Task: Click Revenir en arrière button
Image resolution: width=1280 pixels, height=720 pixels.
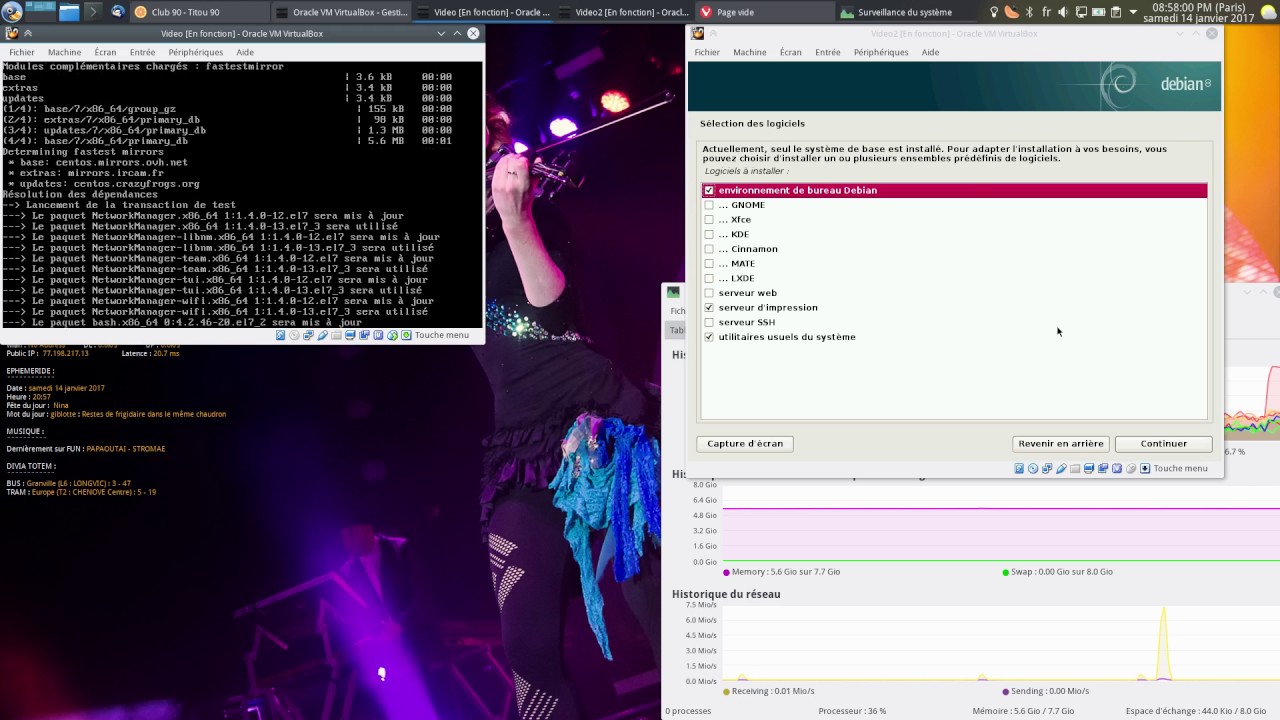Action: coord(1060,443)
